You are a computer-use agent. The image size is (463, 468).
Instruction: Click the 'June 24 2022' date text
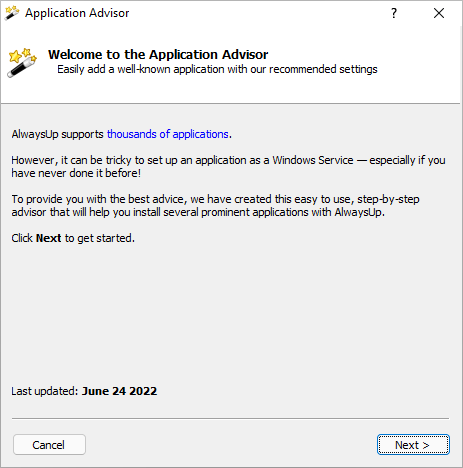[119, 391]
